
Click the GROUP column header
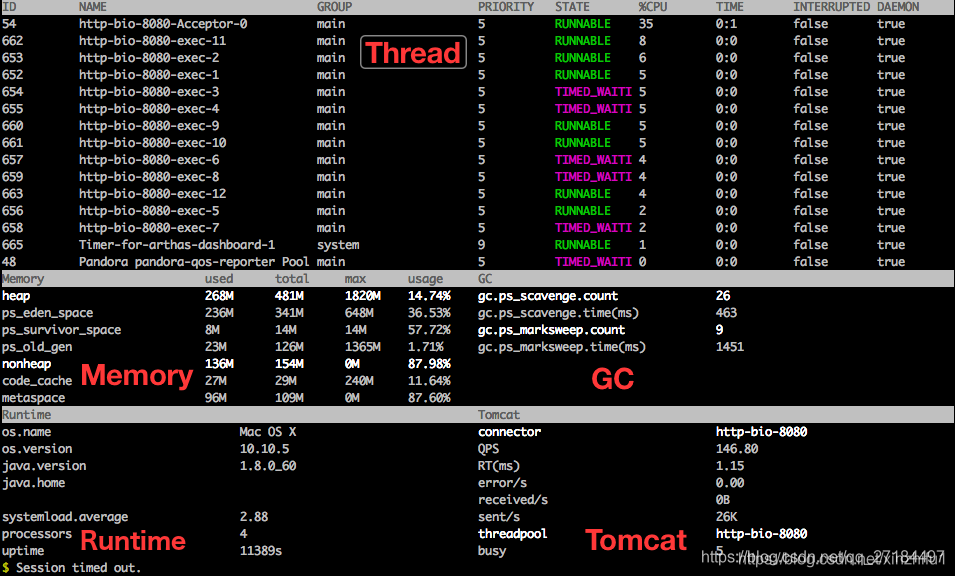point(334,7)
